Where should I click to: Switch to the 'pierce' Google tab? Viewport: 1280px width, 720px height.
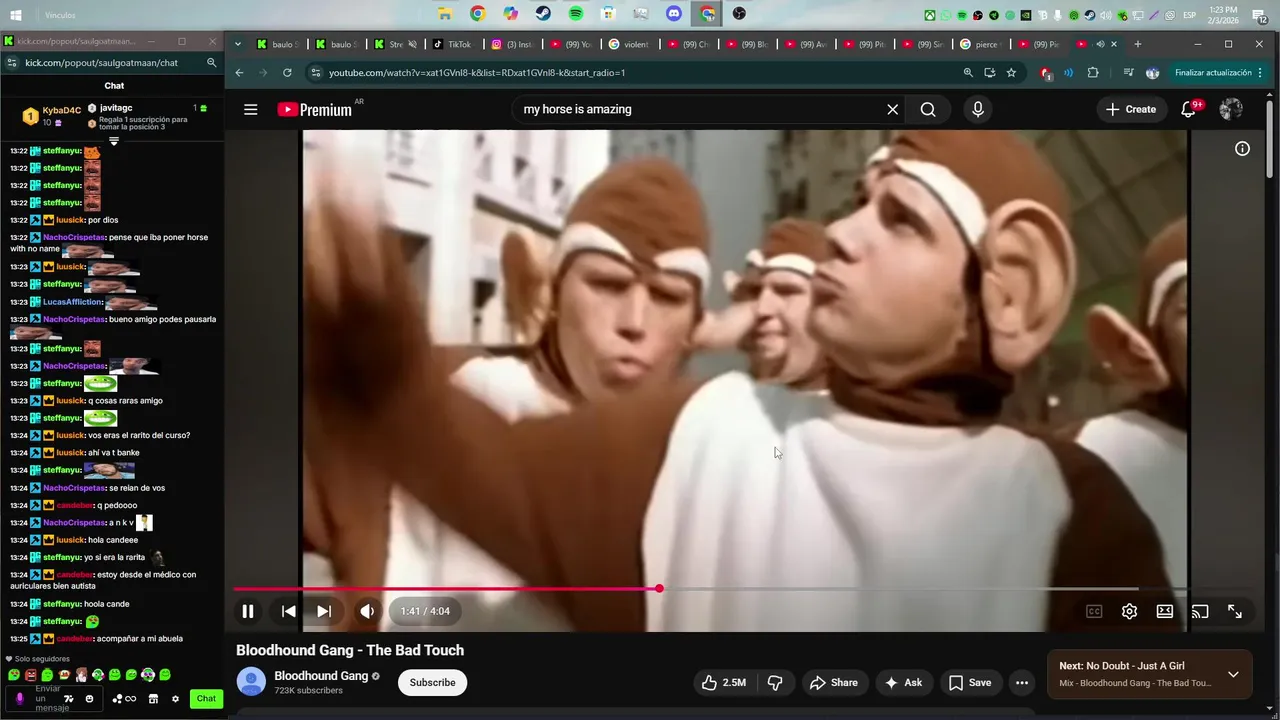tap(984, 44)
